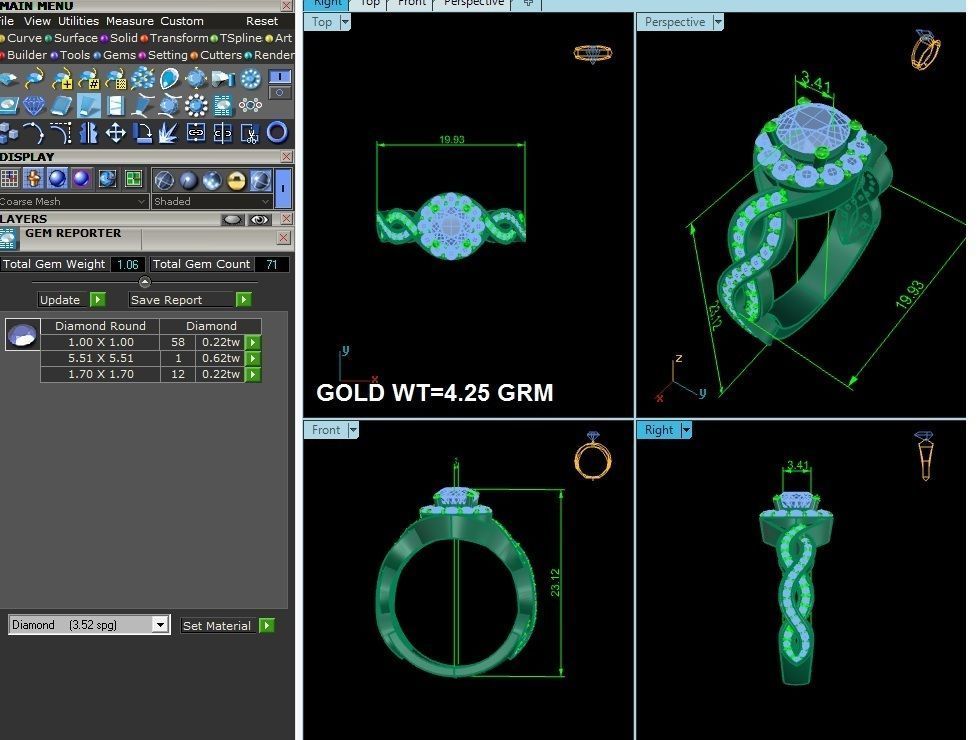The image size is (979, 740).
Task: Click the blue ring torus icon
Action: point(277,132)
